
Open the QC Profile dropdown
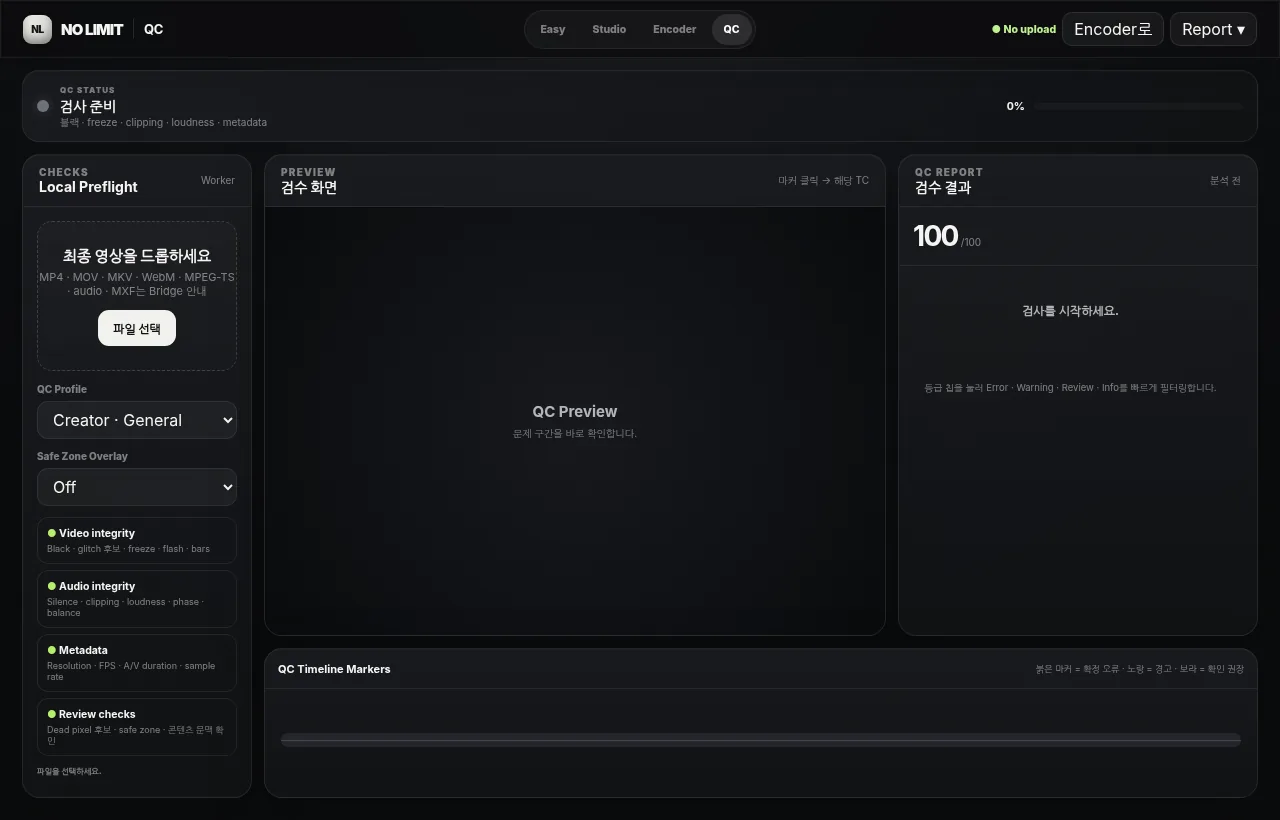(137, 420)
